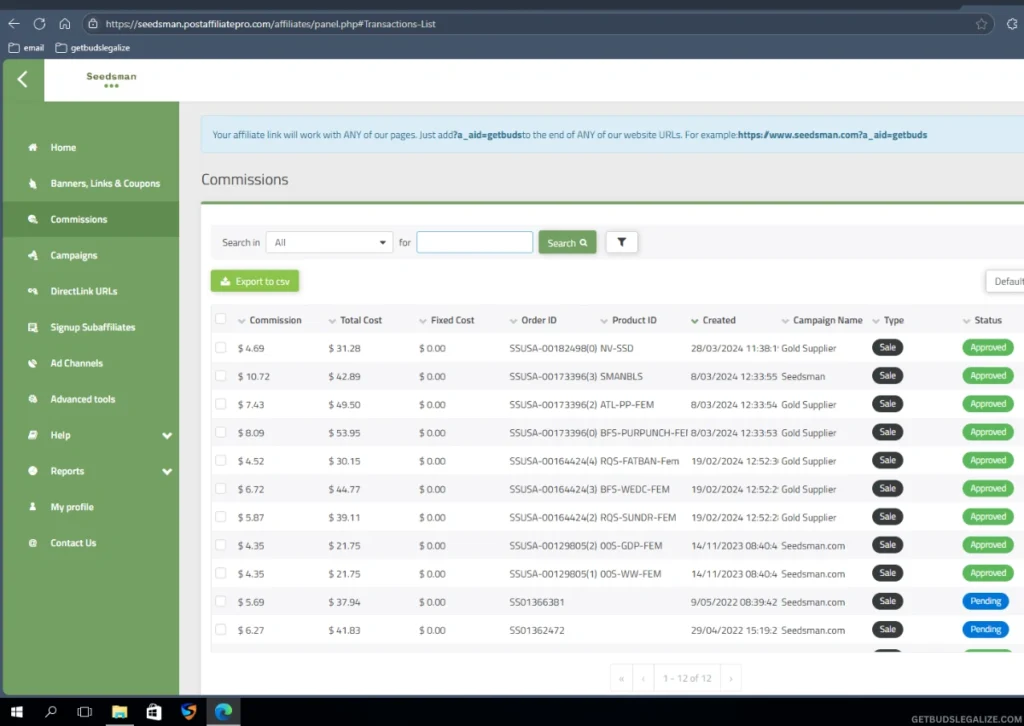Open the browser extensions icon
This screenshot has width=1024, height=726.
1012,24
